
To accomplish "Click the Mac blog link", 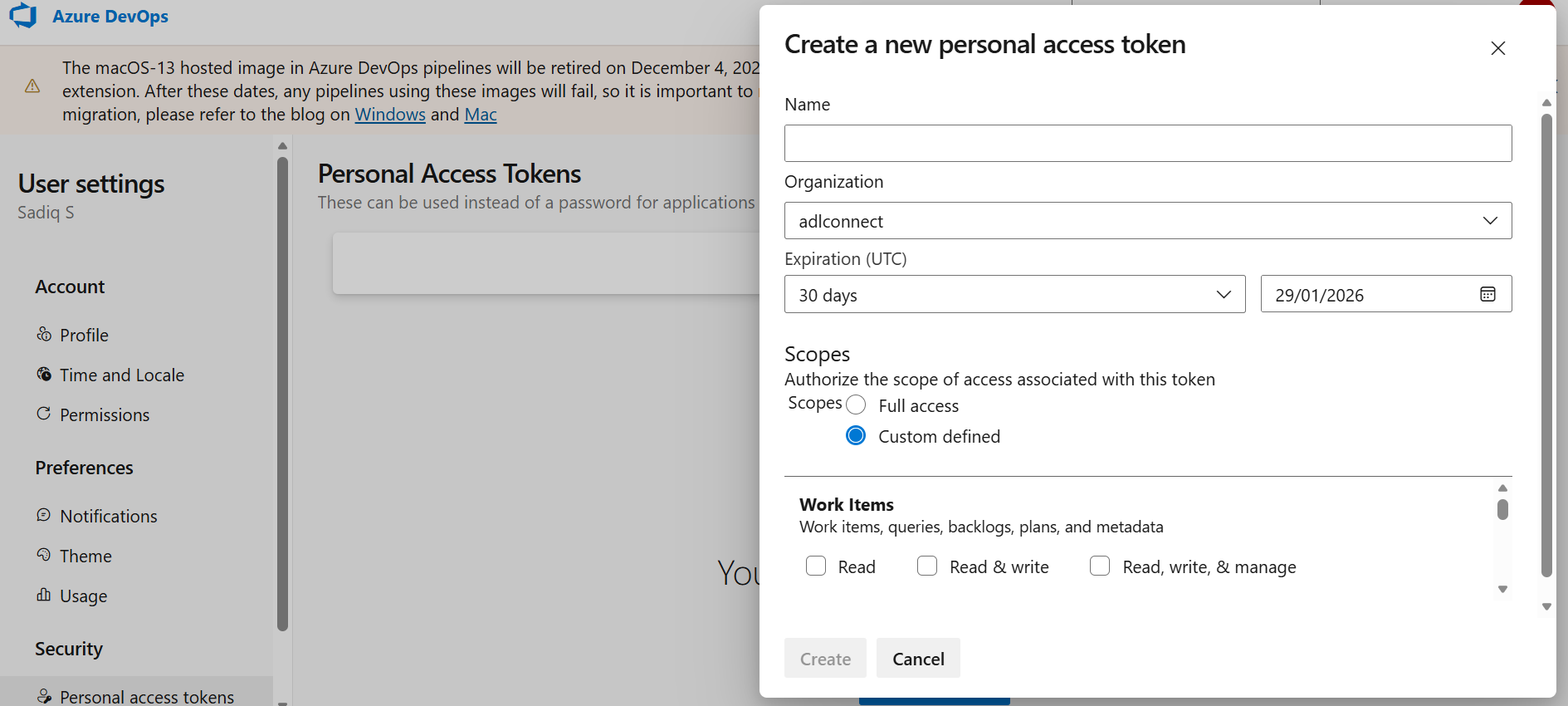I will point(481,115).
